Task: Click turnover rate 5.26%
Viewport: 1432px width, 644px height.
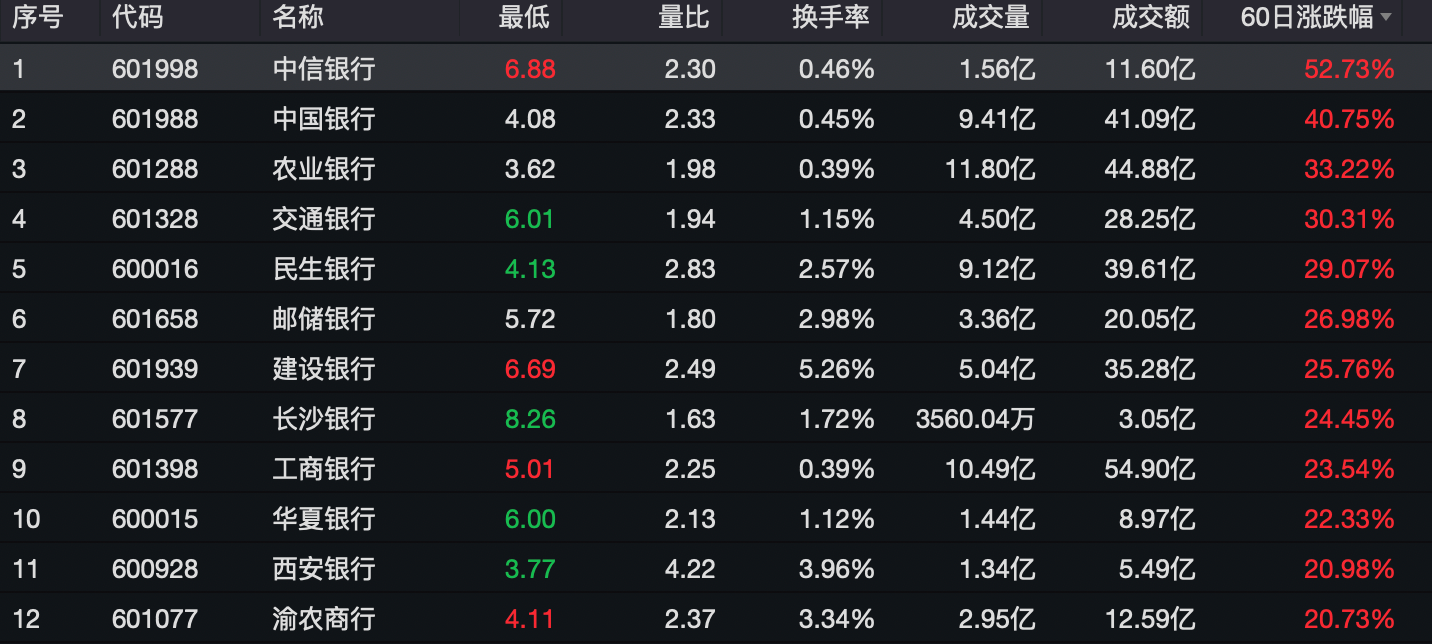Action: tap(837, 369)
